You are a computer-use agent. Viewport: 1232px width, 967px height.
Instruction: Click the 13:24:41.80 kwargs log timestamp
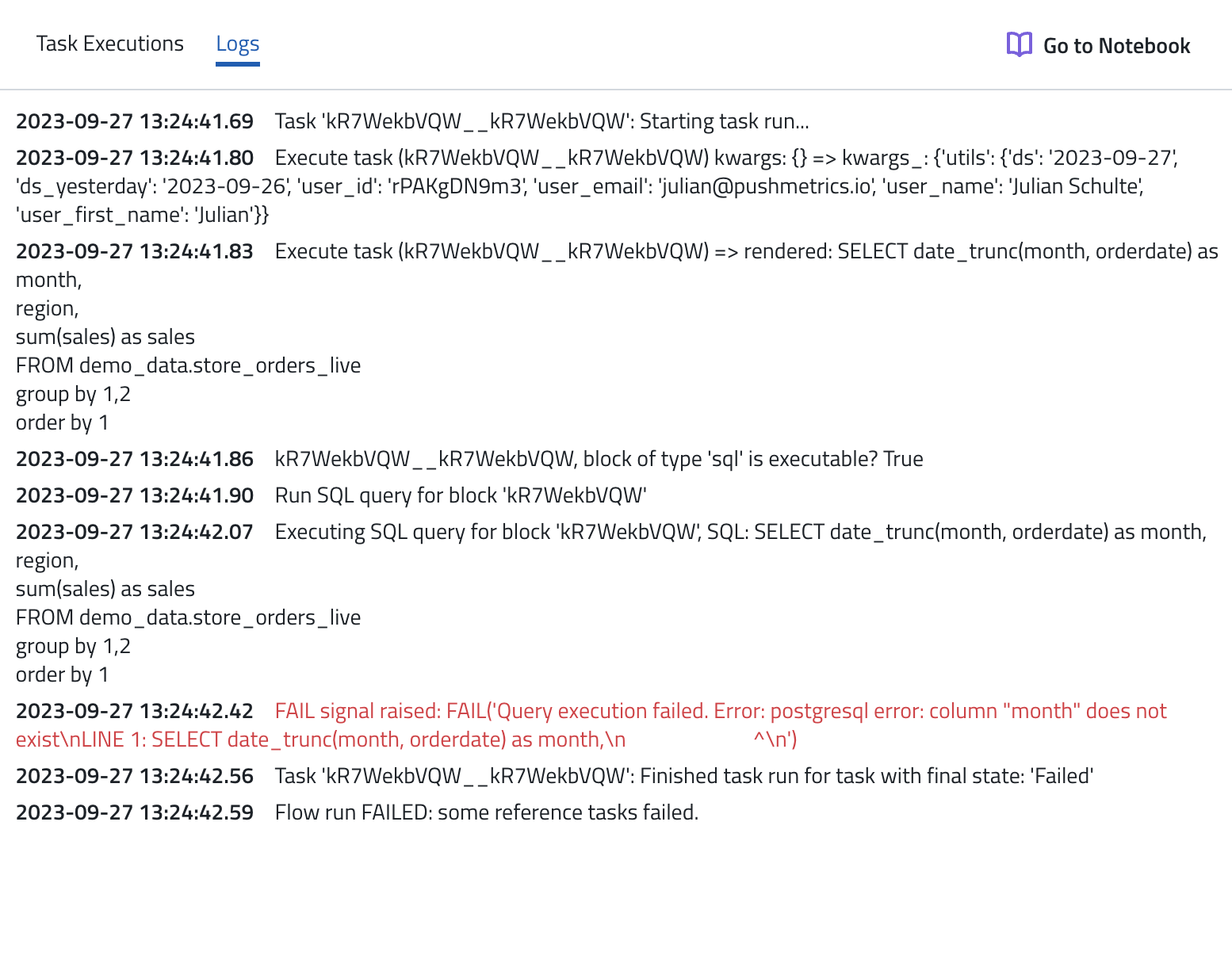(x=135, y=158)
